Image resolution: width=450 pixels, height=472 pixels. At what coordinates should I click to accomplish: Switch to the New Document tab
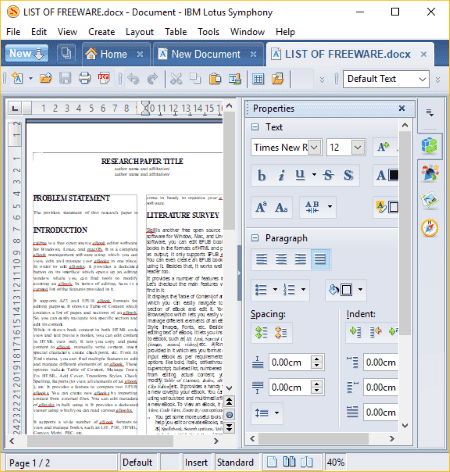tap(206, 54)
